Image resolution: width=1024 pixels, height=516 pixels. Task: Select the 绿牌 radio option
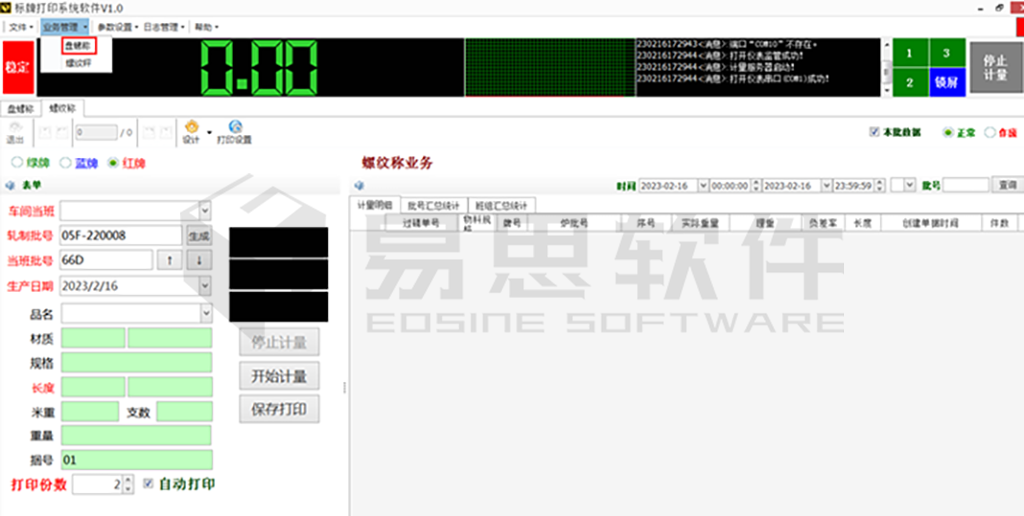17,163
